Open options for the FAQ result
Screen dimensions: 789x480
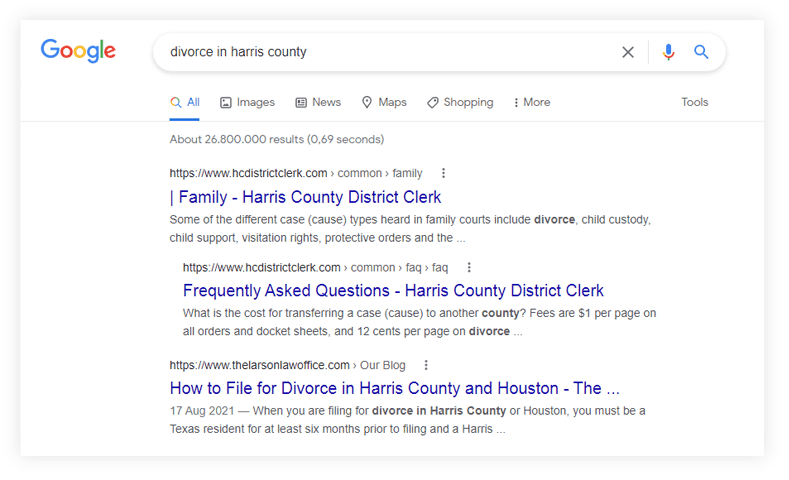tap(469, 267)
